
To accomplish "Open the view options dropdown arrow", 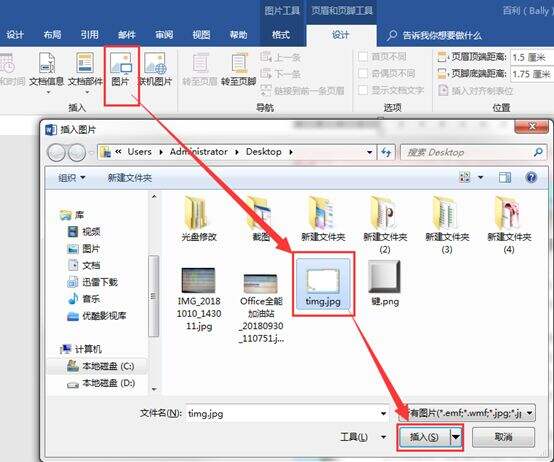I will (481, 177).
